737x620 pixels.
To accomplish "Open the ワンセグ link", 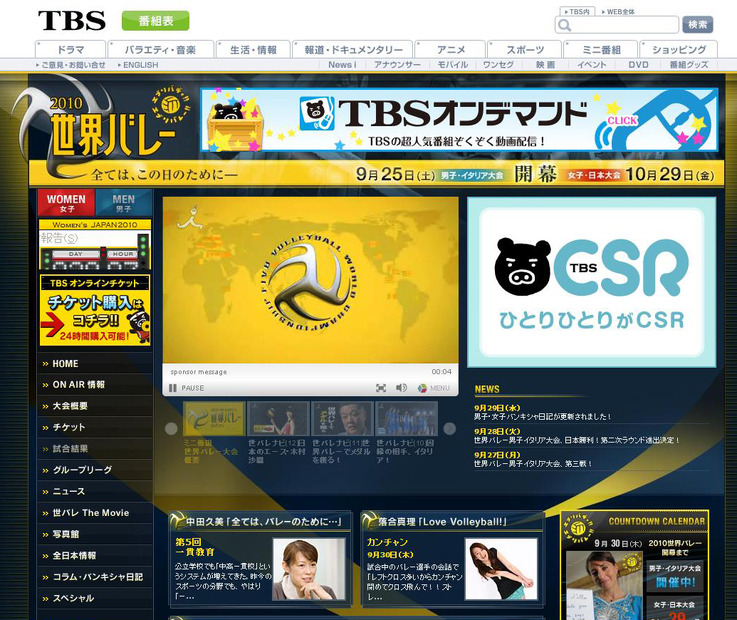I will pyautogui.click(x=498, y=65).
